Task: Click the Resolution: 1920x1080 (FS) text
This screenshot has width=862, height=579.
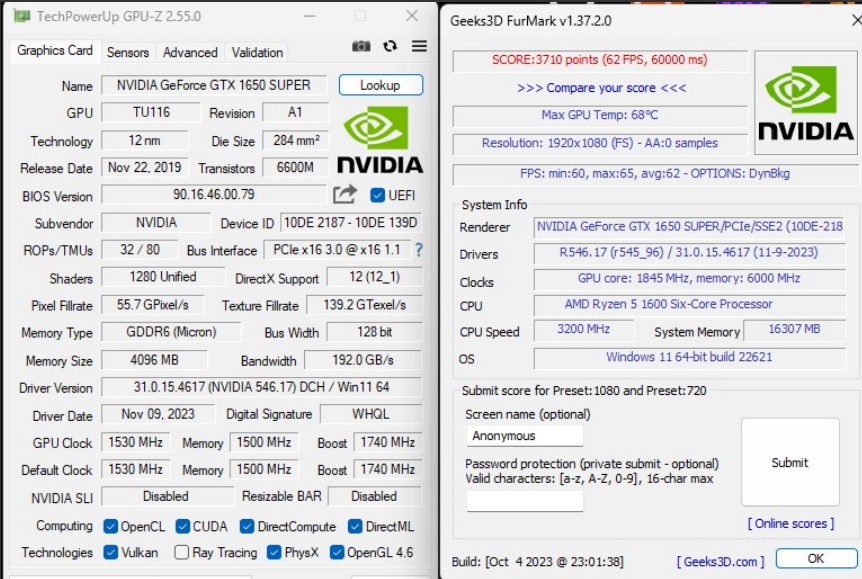Action: 600,143
